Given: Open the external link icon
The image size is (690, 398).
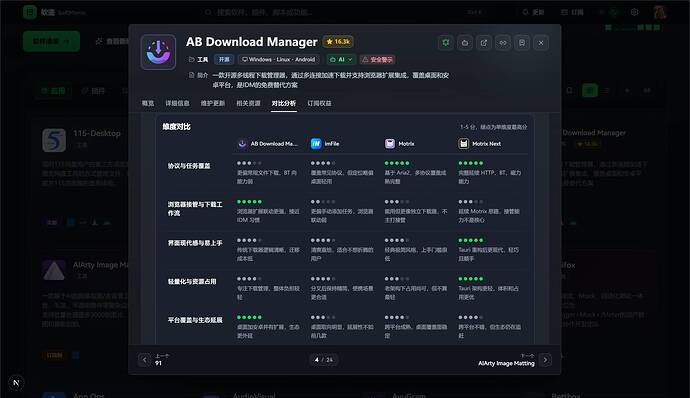Looking at the screenshot, I should 484,43.
